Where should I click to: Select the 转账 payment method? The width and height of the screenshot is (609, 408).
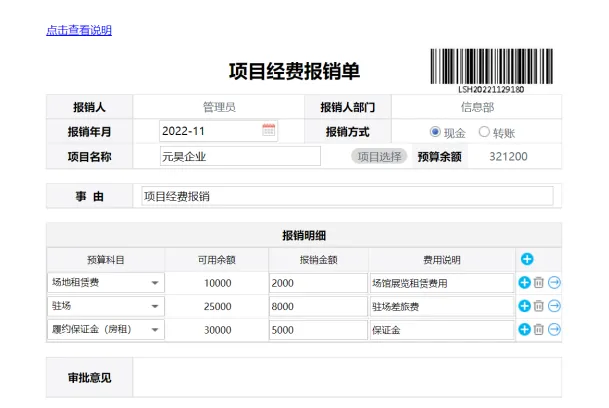pos(485,132)
